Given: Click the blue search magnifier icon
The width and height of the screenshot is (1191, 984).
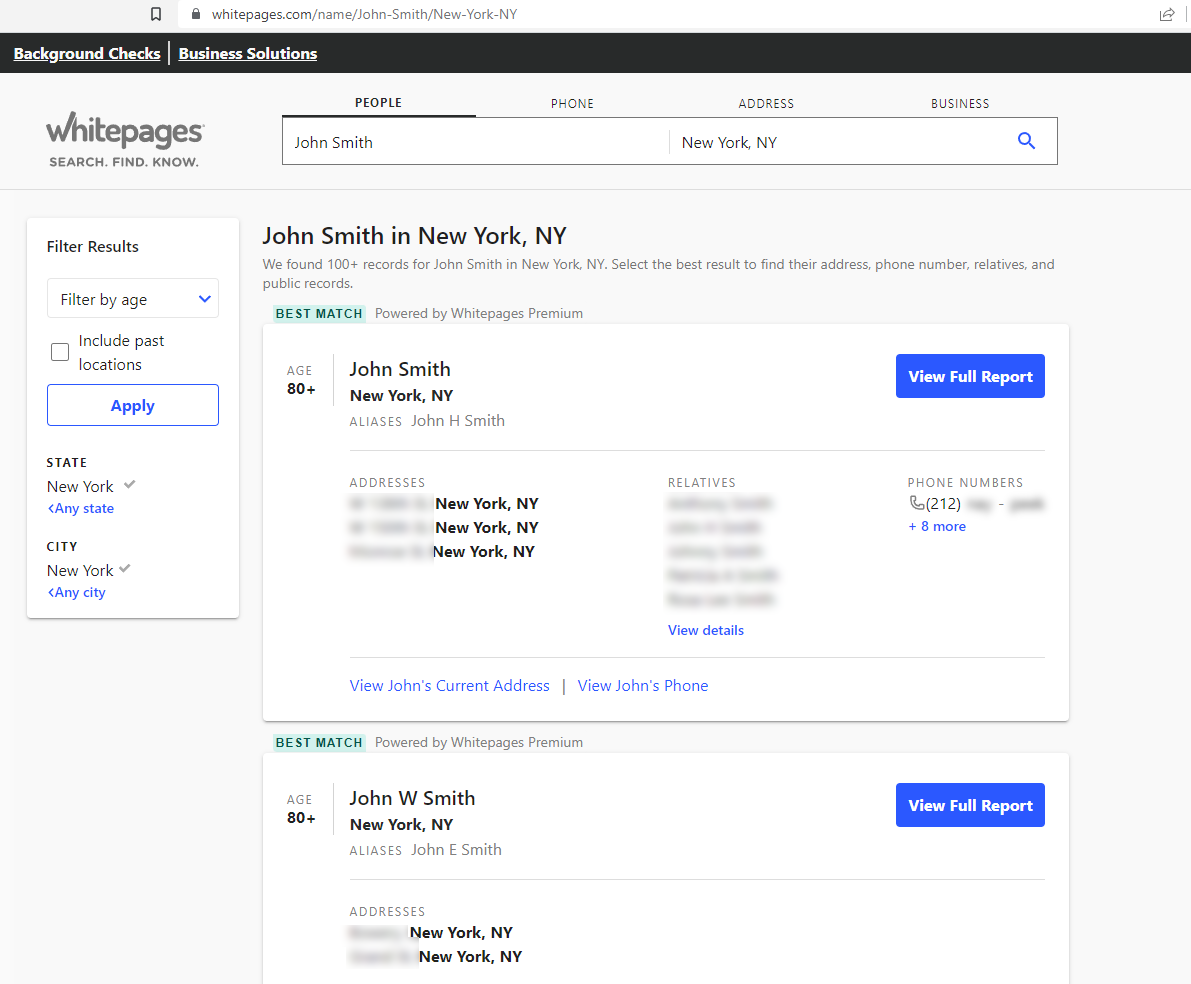Looking at the screenshot, I should pyautogui.click(x=1026, y=141).
